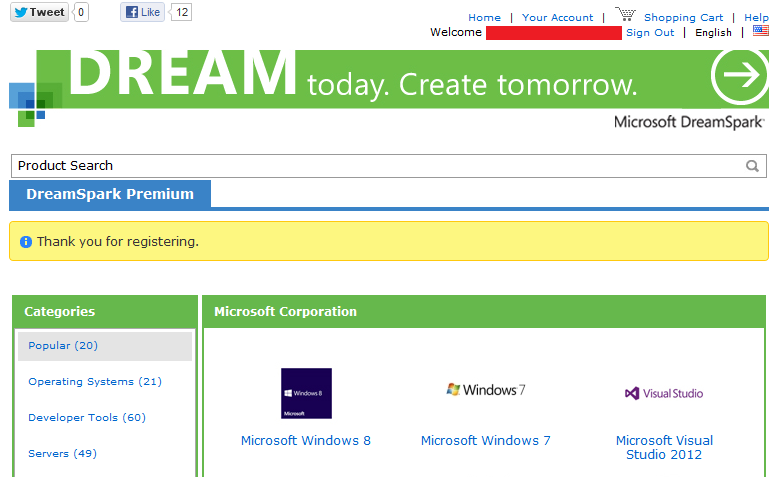Open Your Account page
Screen dimensions: 782x477
click(x=558, y=17)
